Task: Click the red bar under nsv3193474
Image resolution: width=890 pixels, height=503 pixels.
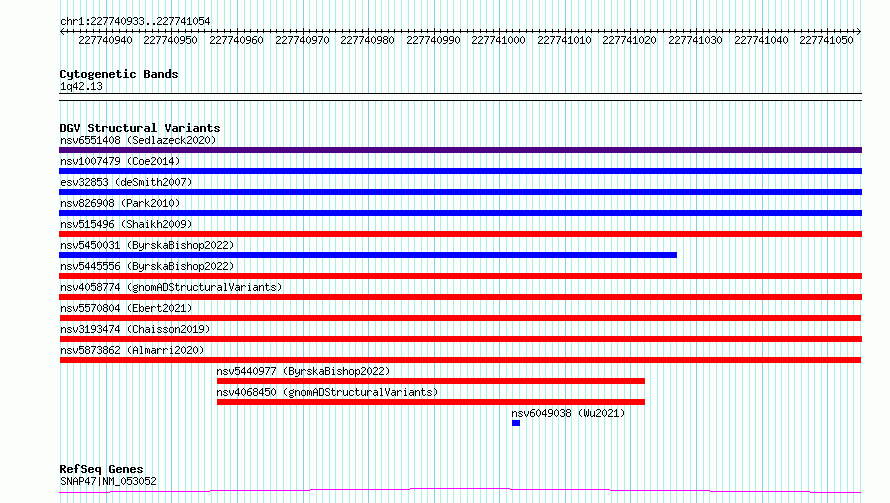Action: (460, 339)
